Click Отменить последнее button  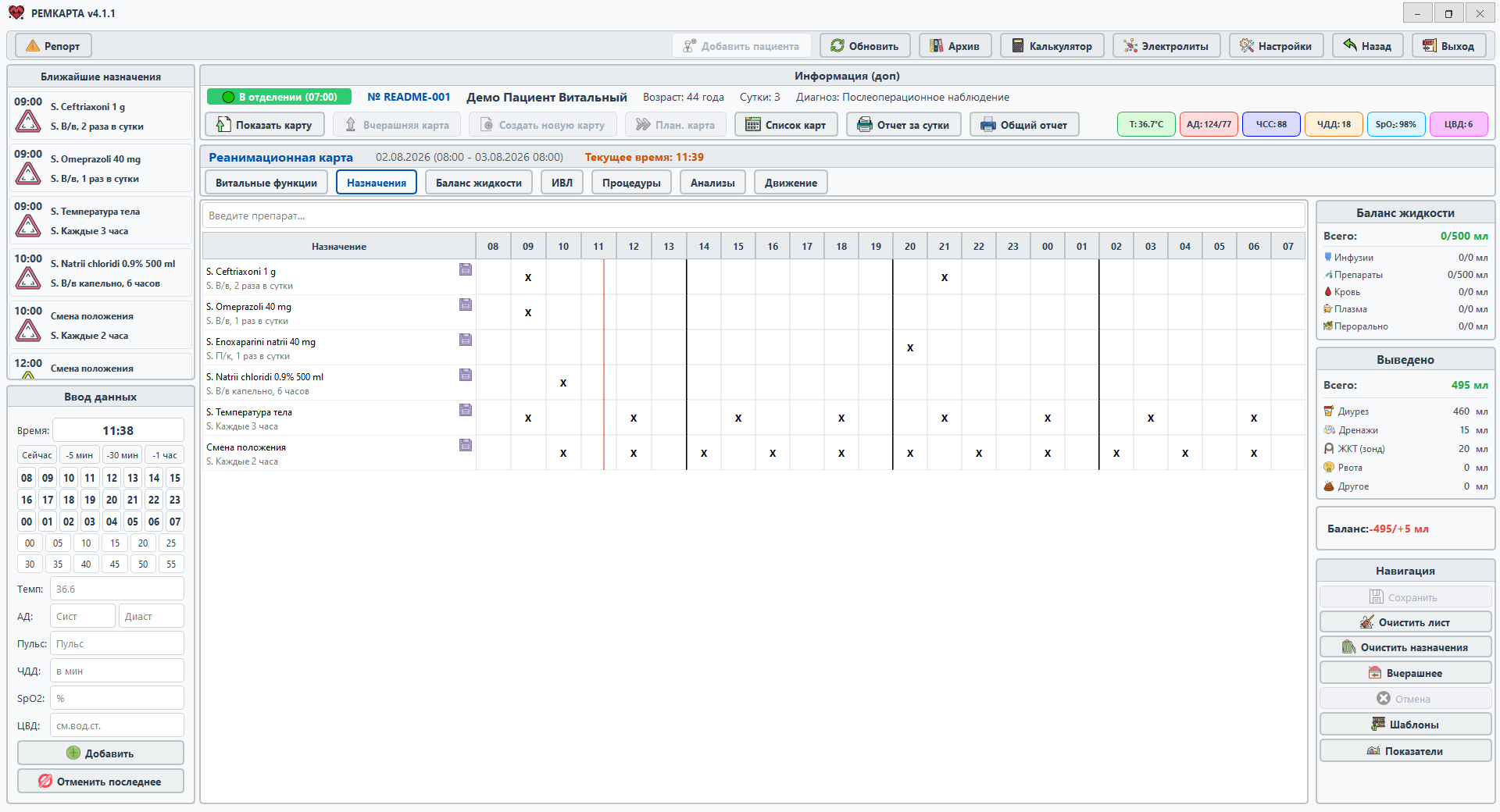[x=101, y=782]
